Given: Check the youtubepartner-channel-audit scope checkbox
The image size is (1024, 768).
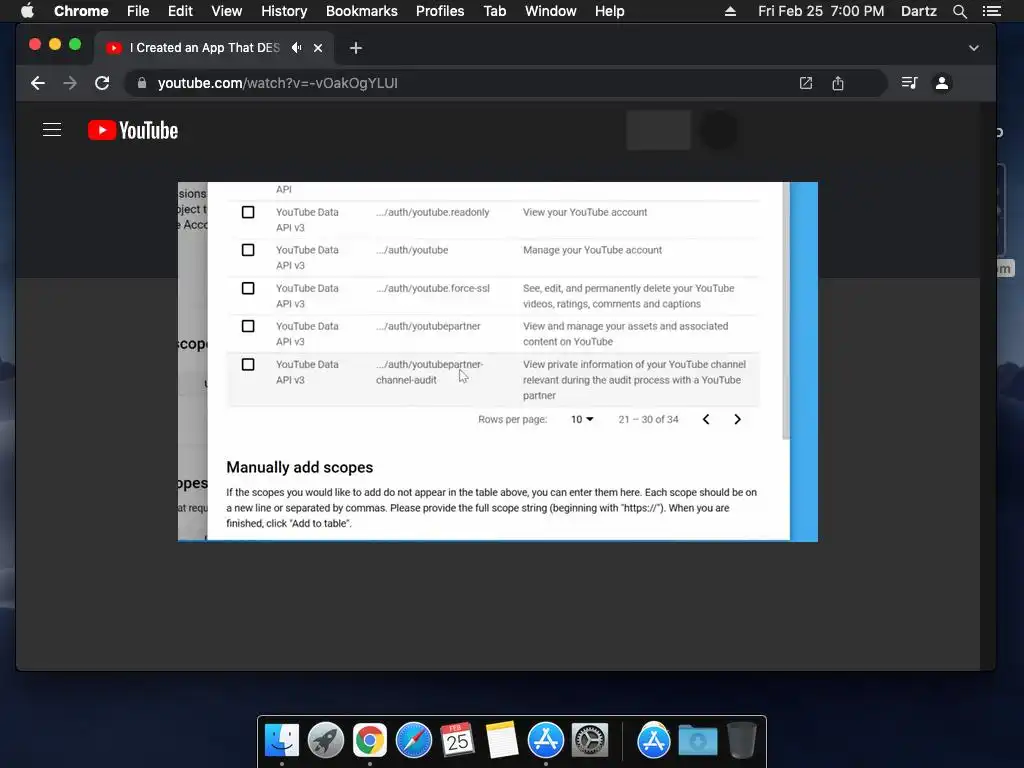Looking at the screenshot, I should point(248,364).
